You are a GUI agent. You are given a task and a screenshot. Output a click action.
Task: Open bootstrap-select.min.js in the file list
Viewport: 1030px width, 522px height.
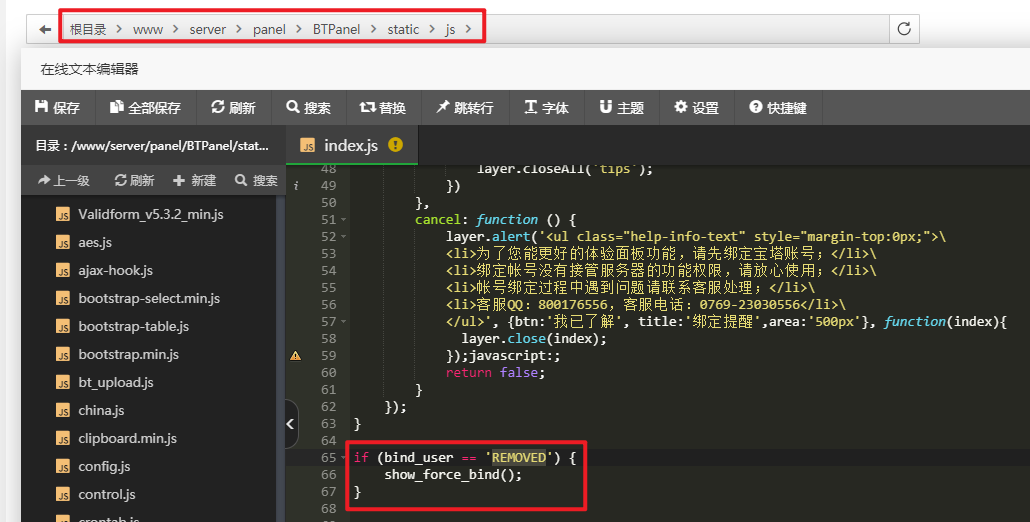tap(148, 299)
